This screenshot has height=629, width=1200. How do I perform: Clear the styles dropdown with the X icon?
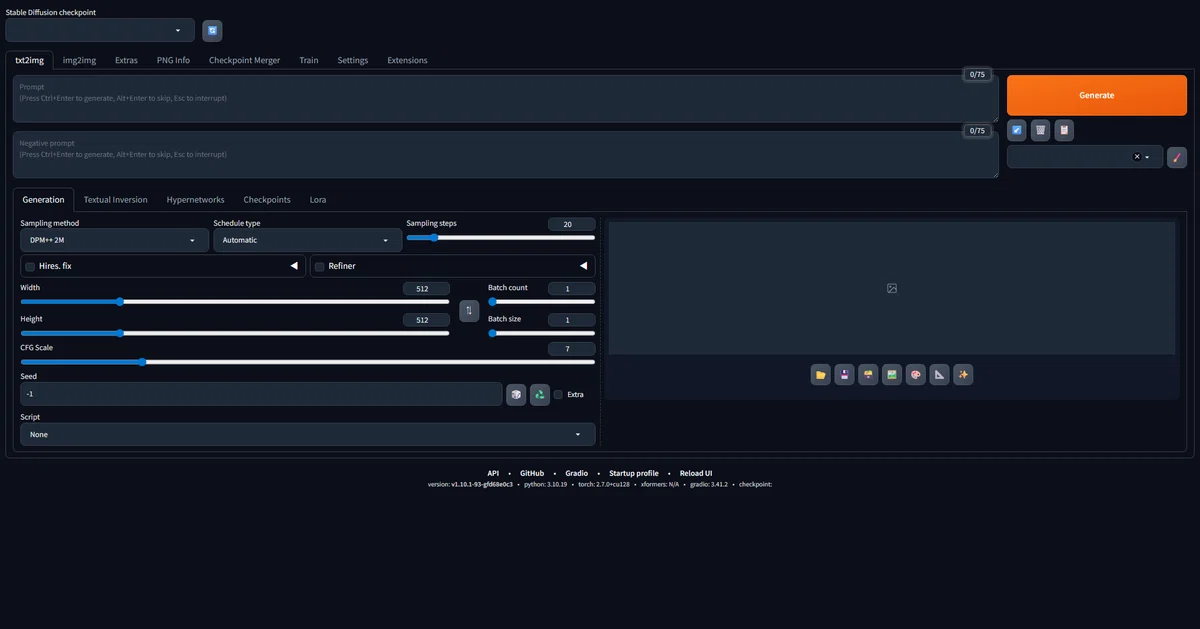point(1137,157)
